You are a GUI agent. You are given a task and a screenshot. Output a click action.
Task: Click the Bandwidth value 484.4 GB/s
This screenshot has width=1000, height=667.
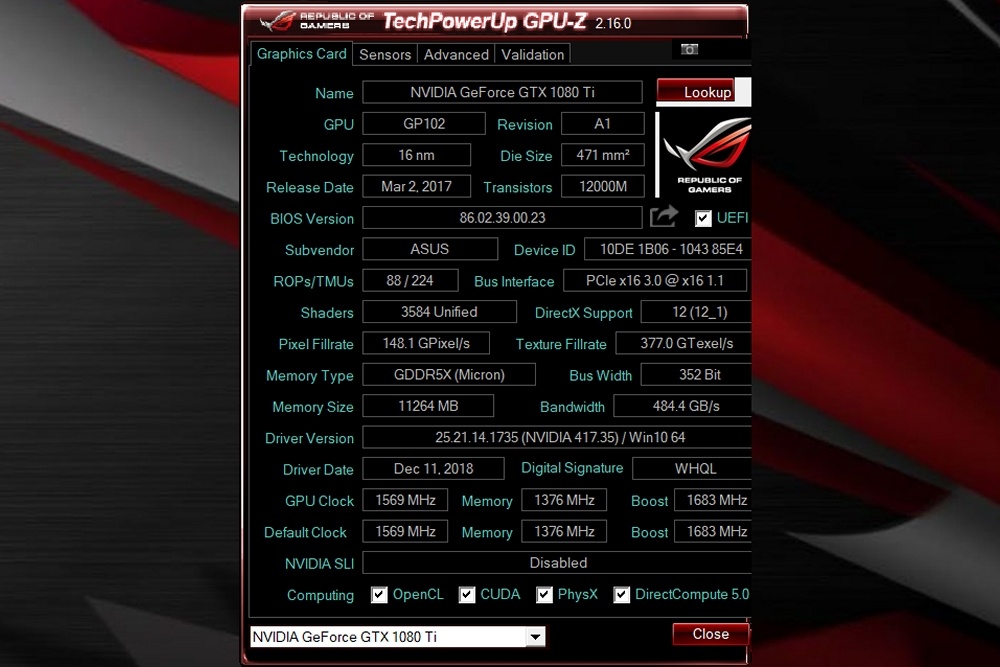[682, 406]
